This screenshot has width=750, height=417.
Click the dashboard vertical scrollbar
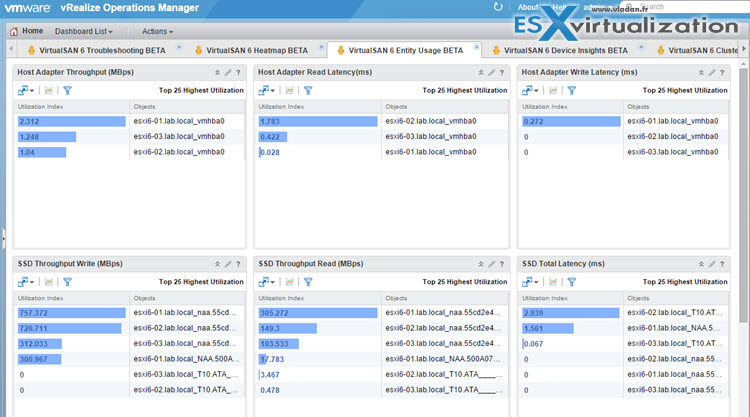click(x=743, y=195)
